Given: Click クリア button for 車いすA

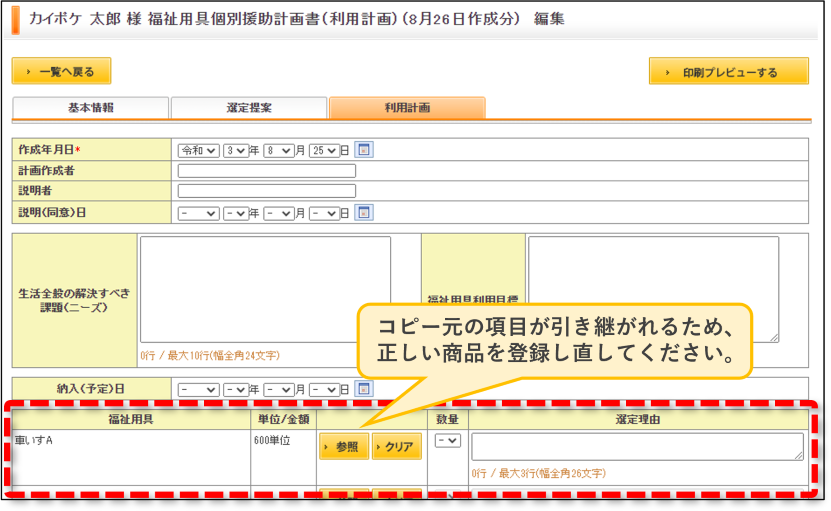Looking at the screenshot, I should pos(397,446).
